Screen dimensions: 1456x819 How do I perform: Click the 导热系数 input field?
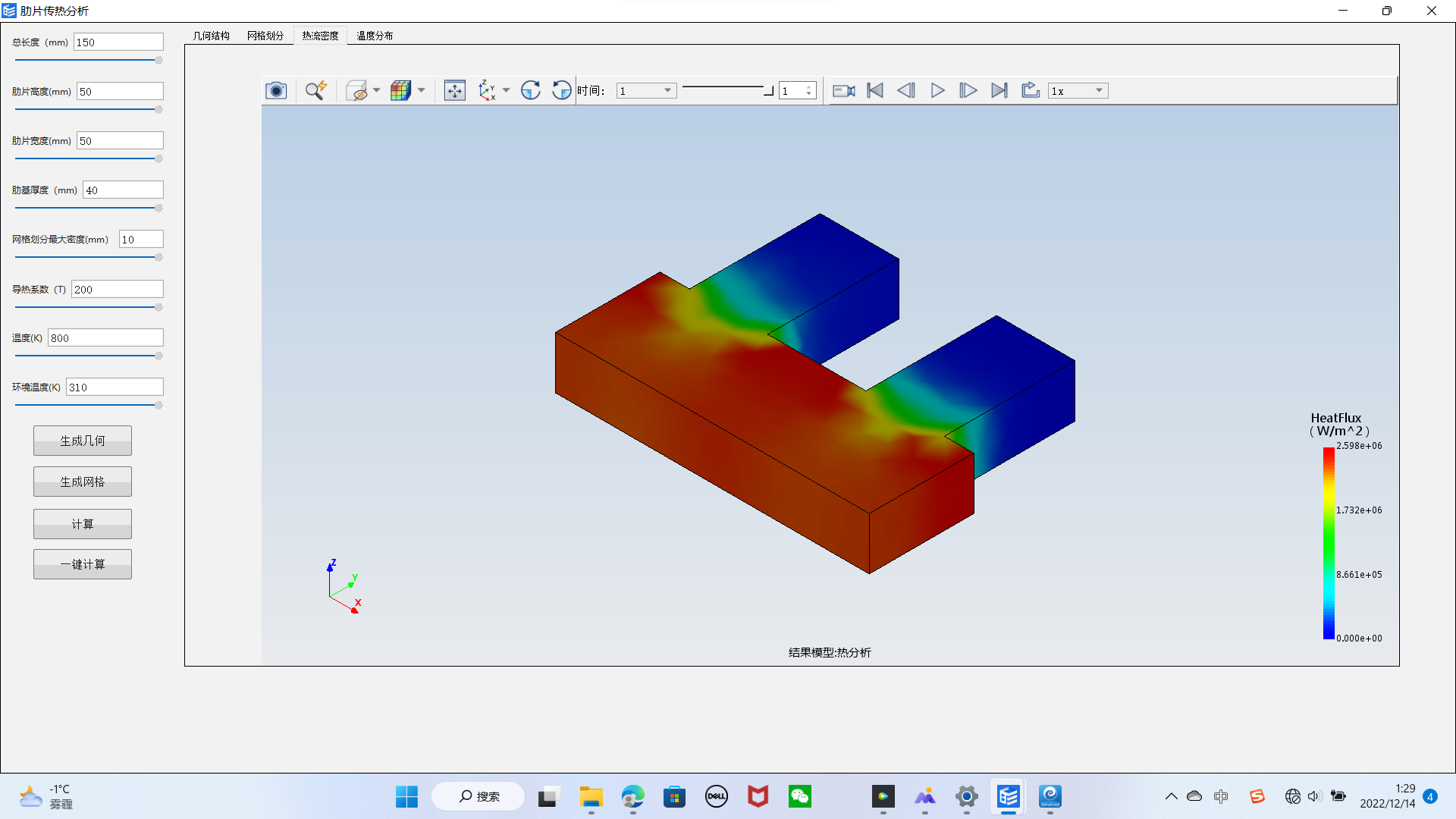point(118,290)
